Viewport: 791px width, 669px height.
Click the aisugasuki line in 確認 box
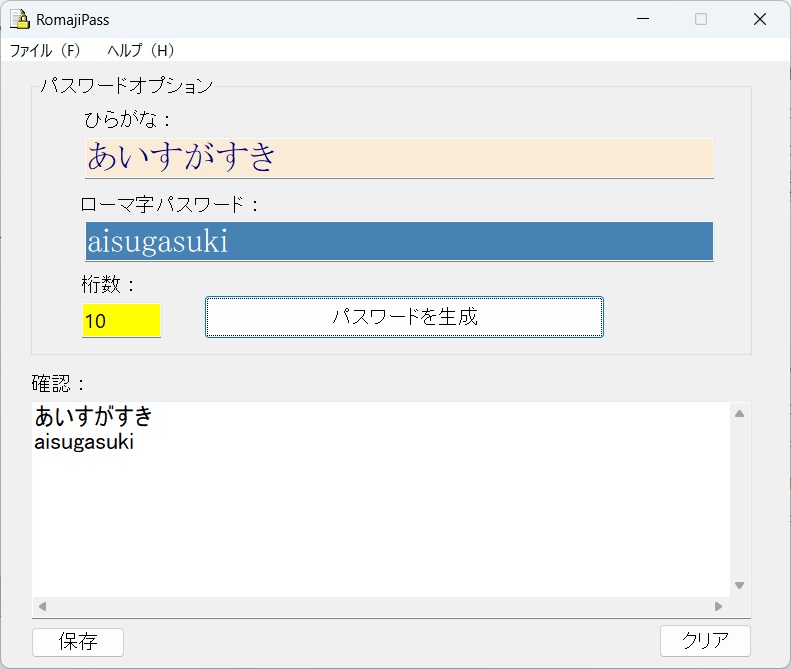84,442
